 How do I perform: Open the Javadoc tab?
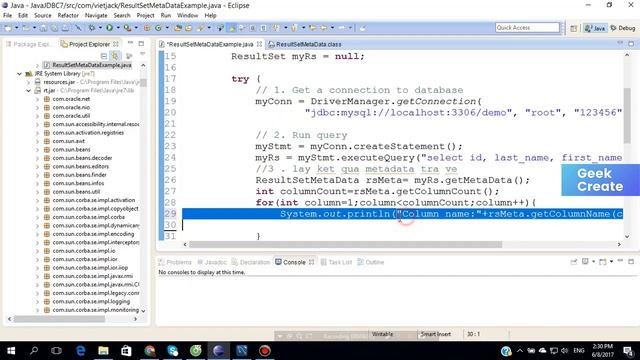pos(212,262)
